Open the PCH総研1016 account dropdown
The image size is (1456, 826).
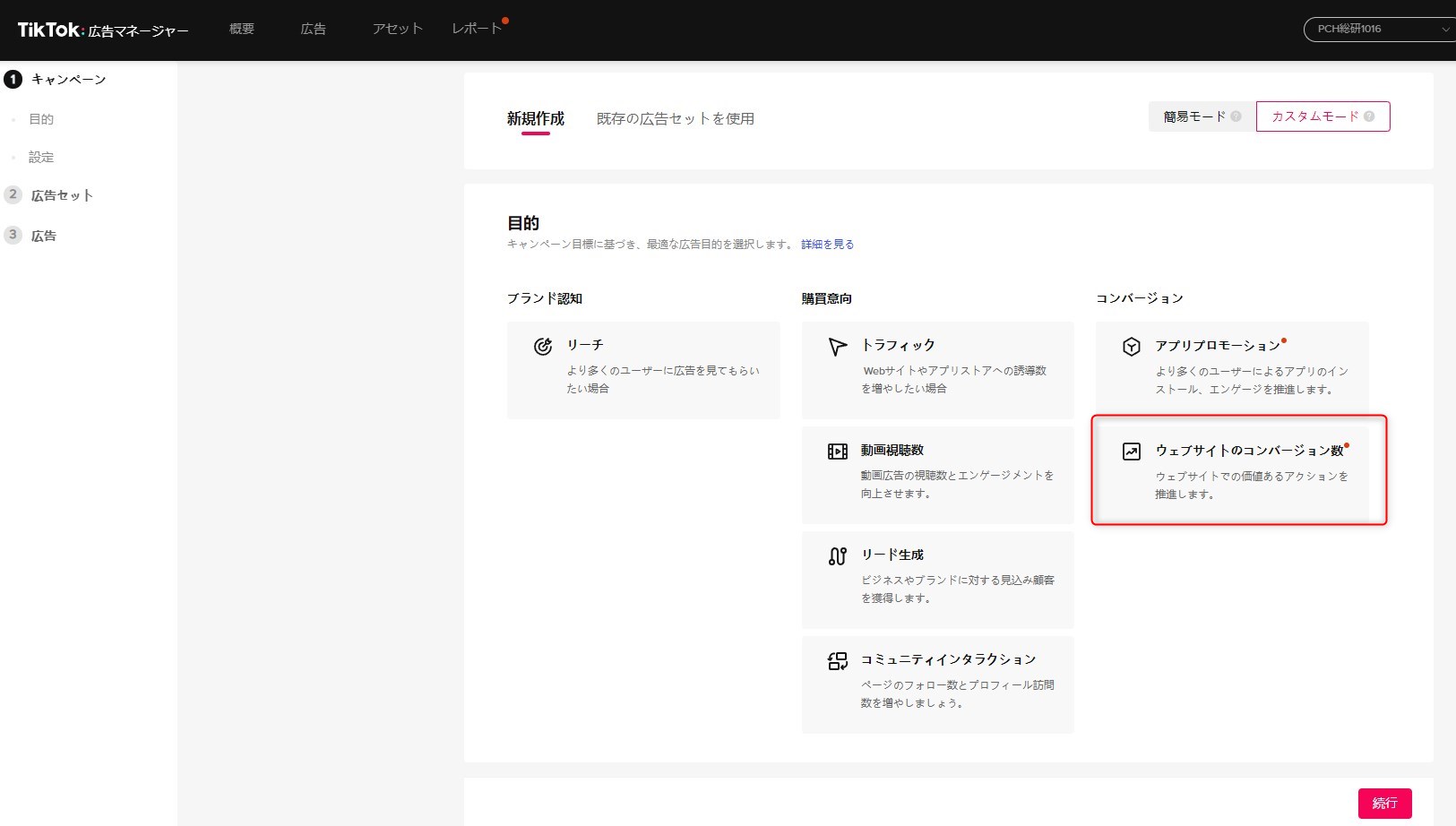pyautogui.click(x=1378, y=29)
